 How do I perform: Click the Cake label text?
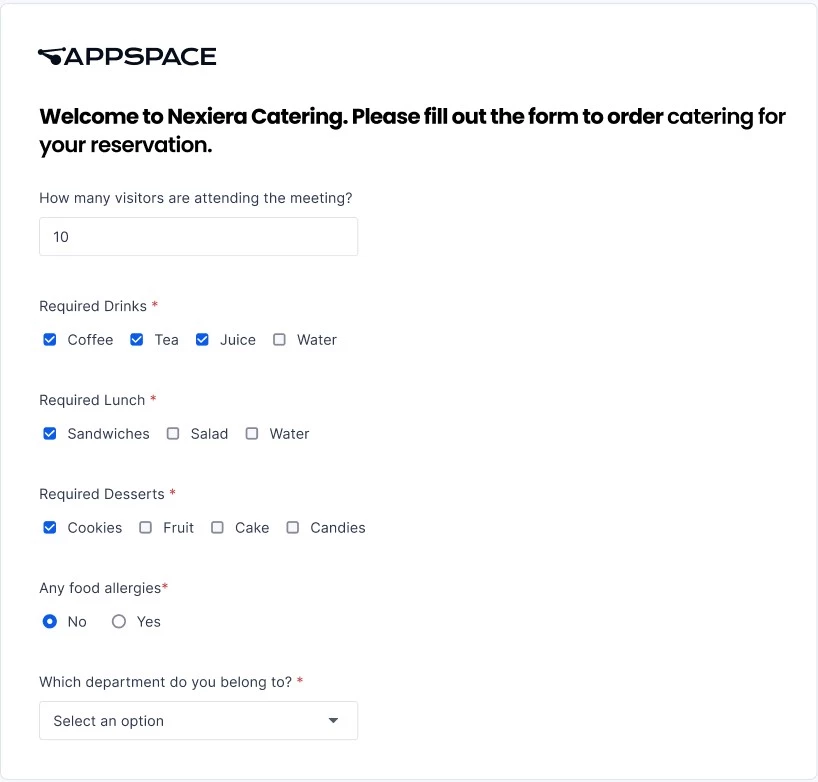click(252, 528)
